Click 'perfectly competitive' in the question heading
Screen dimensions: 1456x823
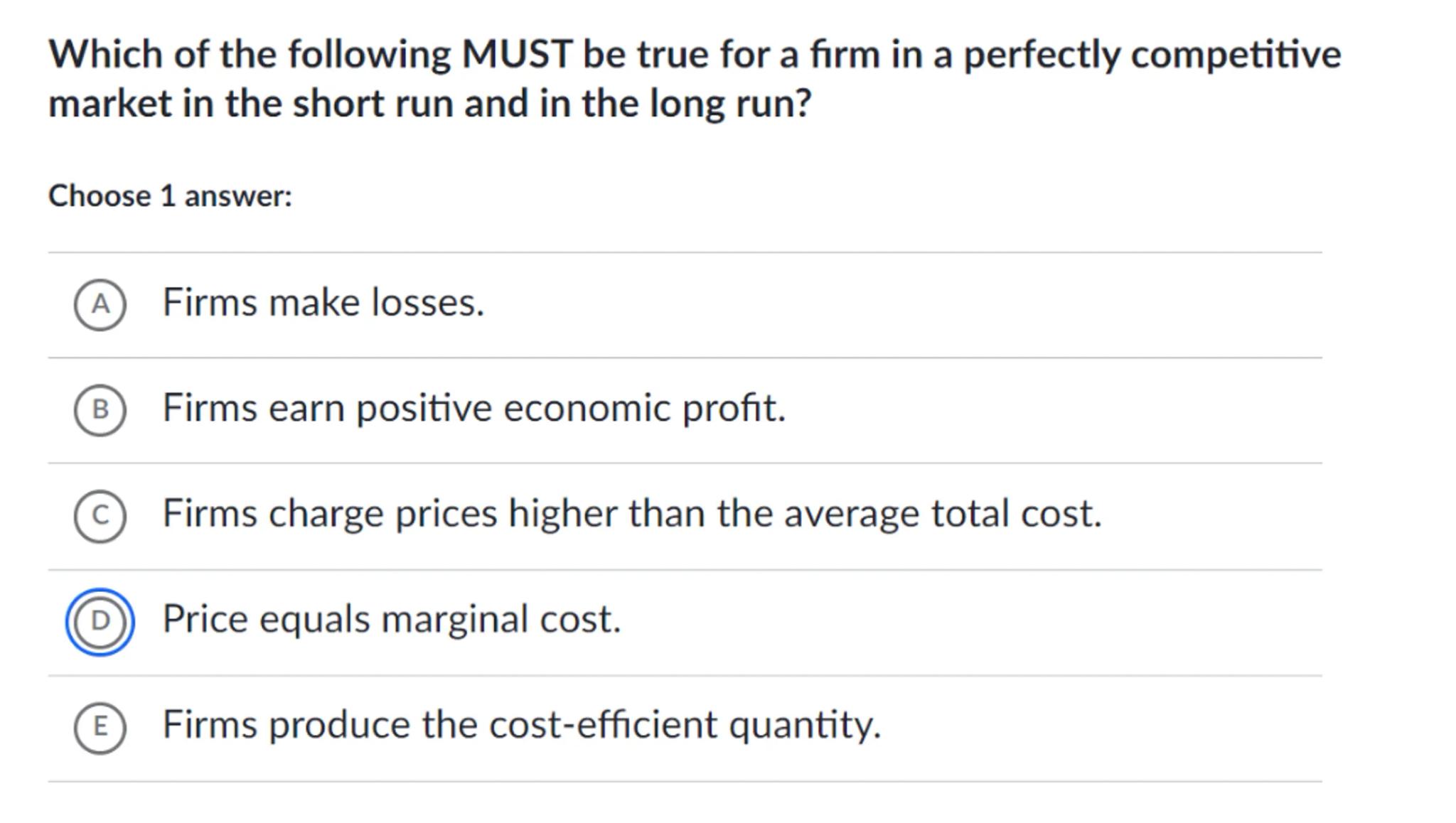coord(1152,55)
